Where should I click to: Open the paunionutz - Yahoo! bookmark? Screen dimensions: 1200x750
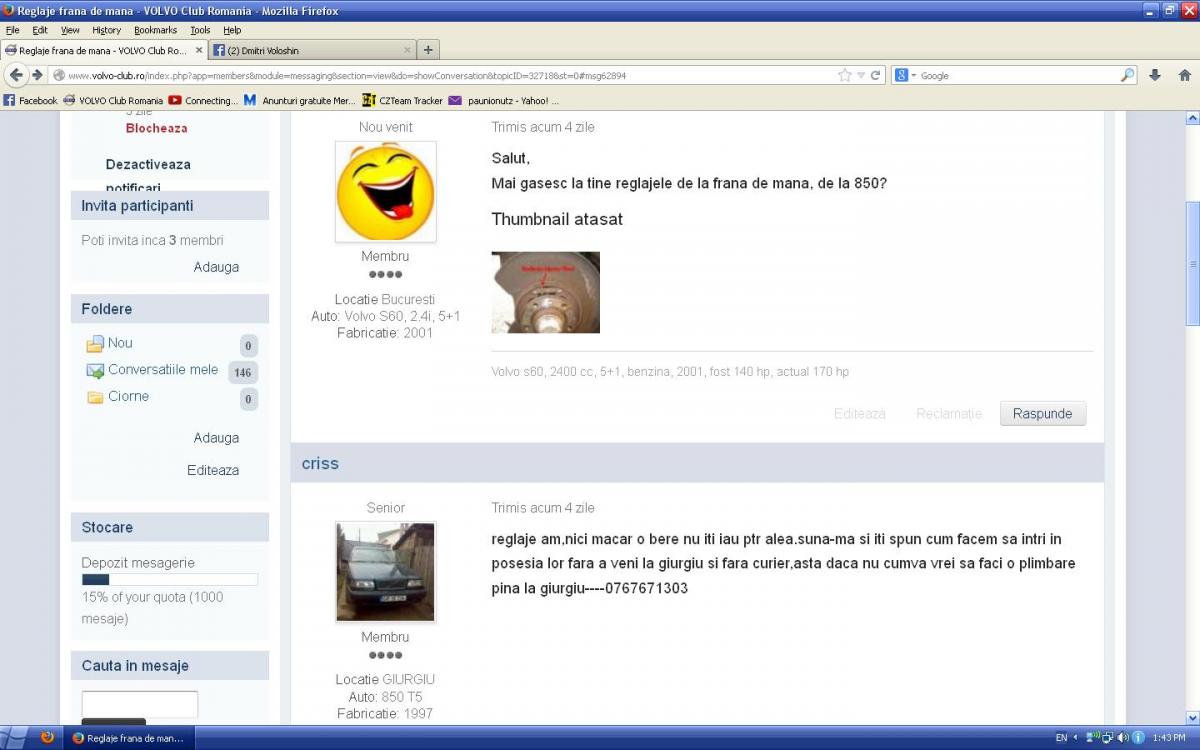504,100
